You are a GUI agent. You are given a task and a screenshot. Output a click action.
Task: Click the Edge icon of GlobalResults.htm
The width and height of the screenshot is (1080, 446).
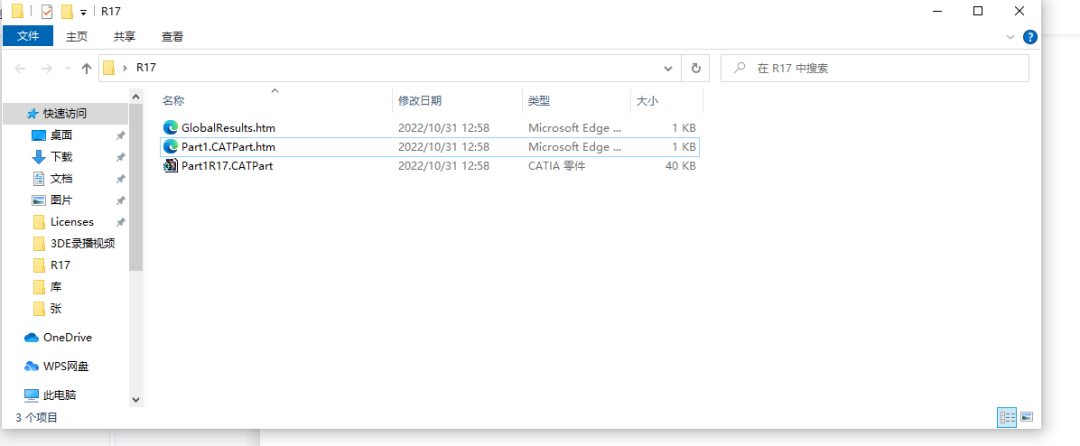[x=170, y=127]
